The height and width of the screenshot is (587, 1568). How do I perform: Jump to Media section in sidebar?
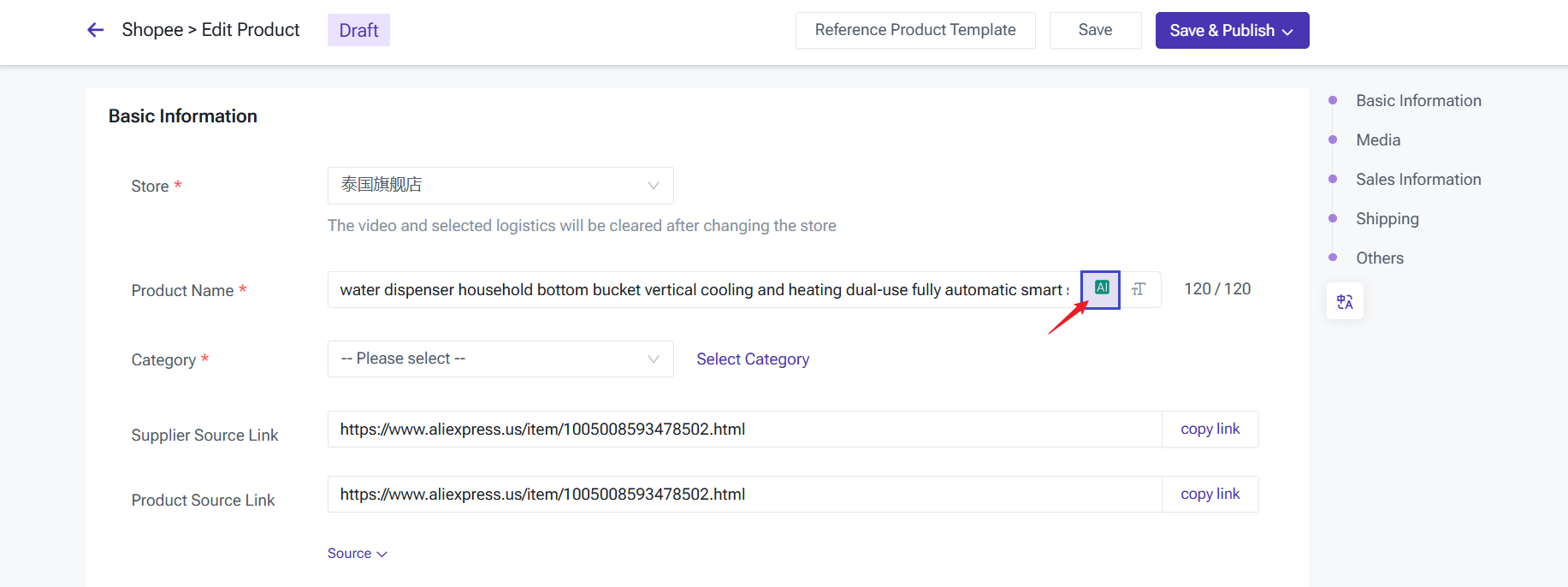click(x=1378, y=140)
